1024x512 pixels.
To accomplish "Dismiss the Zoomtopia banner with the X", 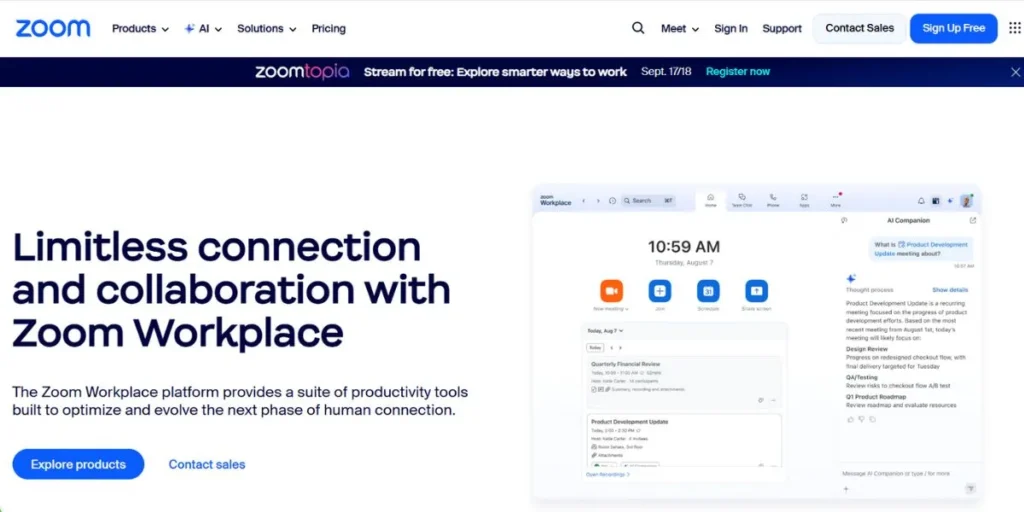I will click(x=1015, y=72).
